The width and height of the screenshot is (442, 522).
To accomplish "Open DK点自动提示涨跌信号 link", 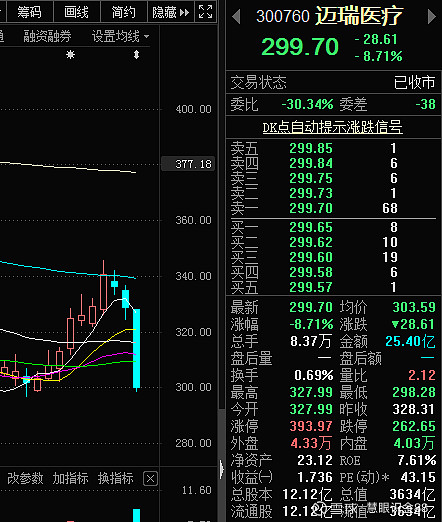I will click(332, 127).
